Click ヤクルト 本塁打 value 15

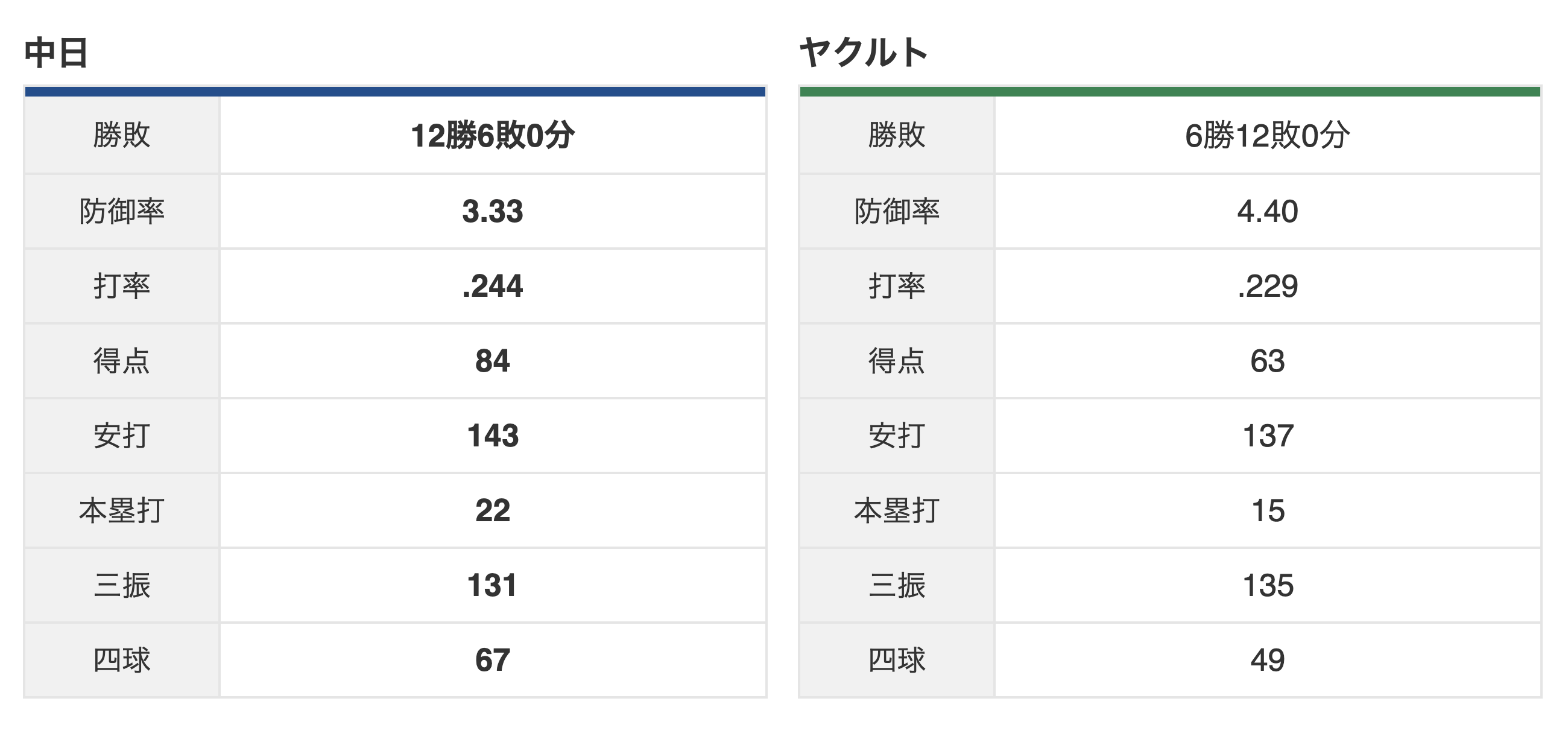tap(1267, 511)
